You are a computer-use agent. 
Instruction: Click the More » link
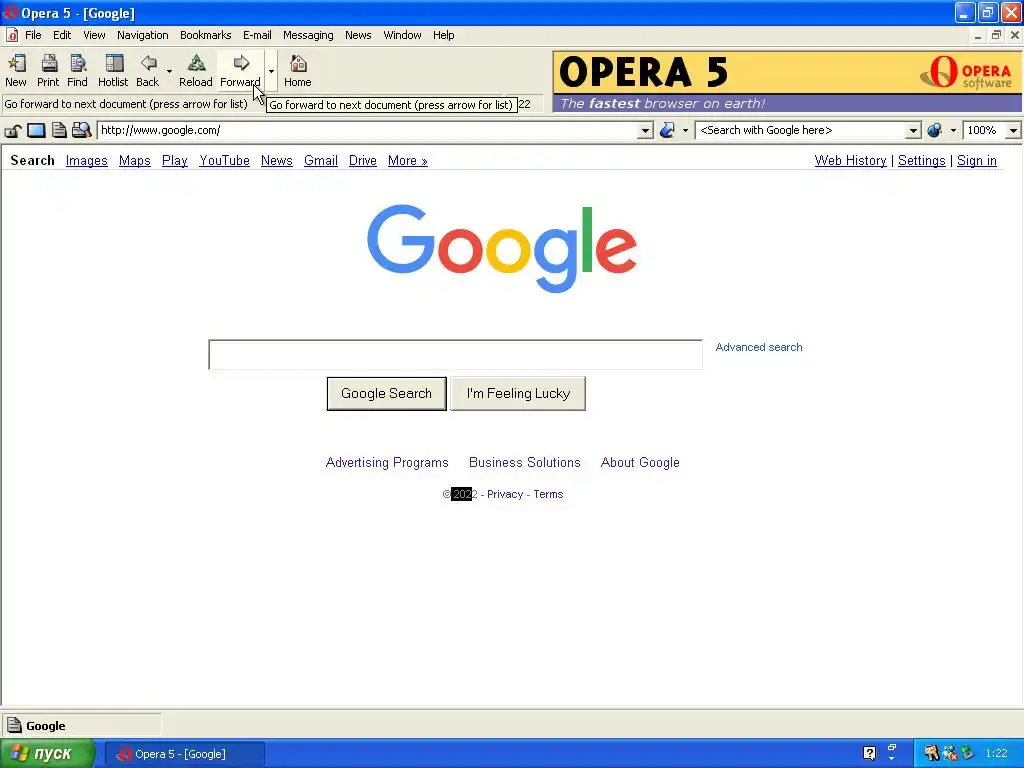(408, 161)
